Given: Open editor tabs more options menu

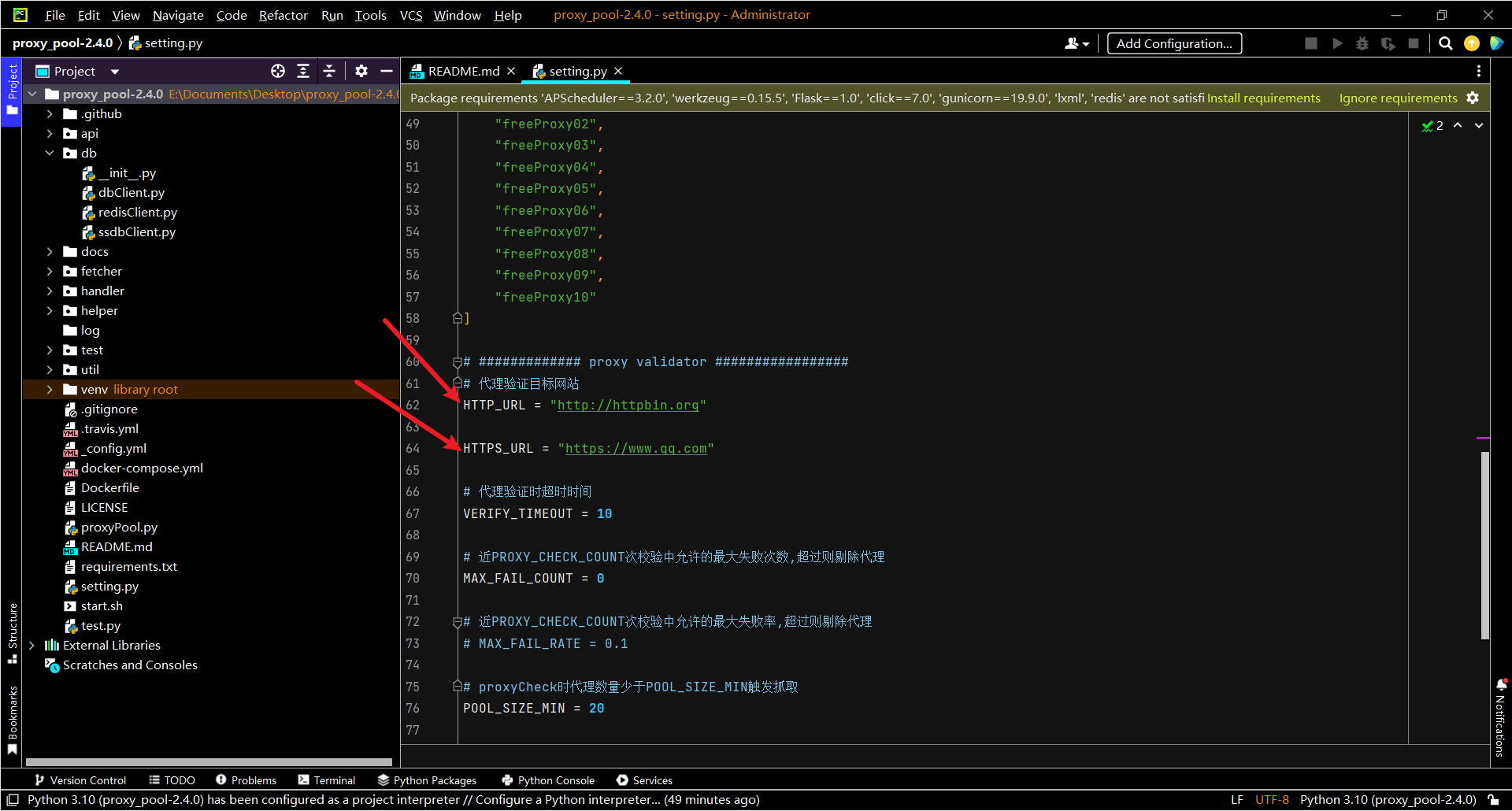Looking at the screenshot, I should (1479, 71).
